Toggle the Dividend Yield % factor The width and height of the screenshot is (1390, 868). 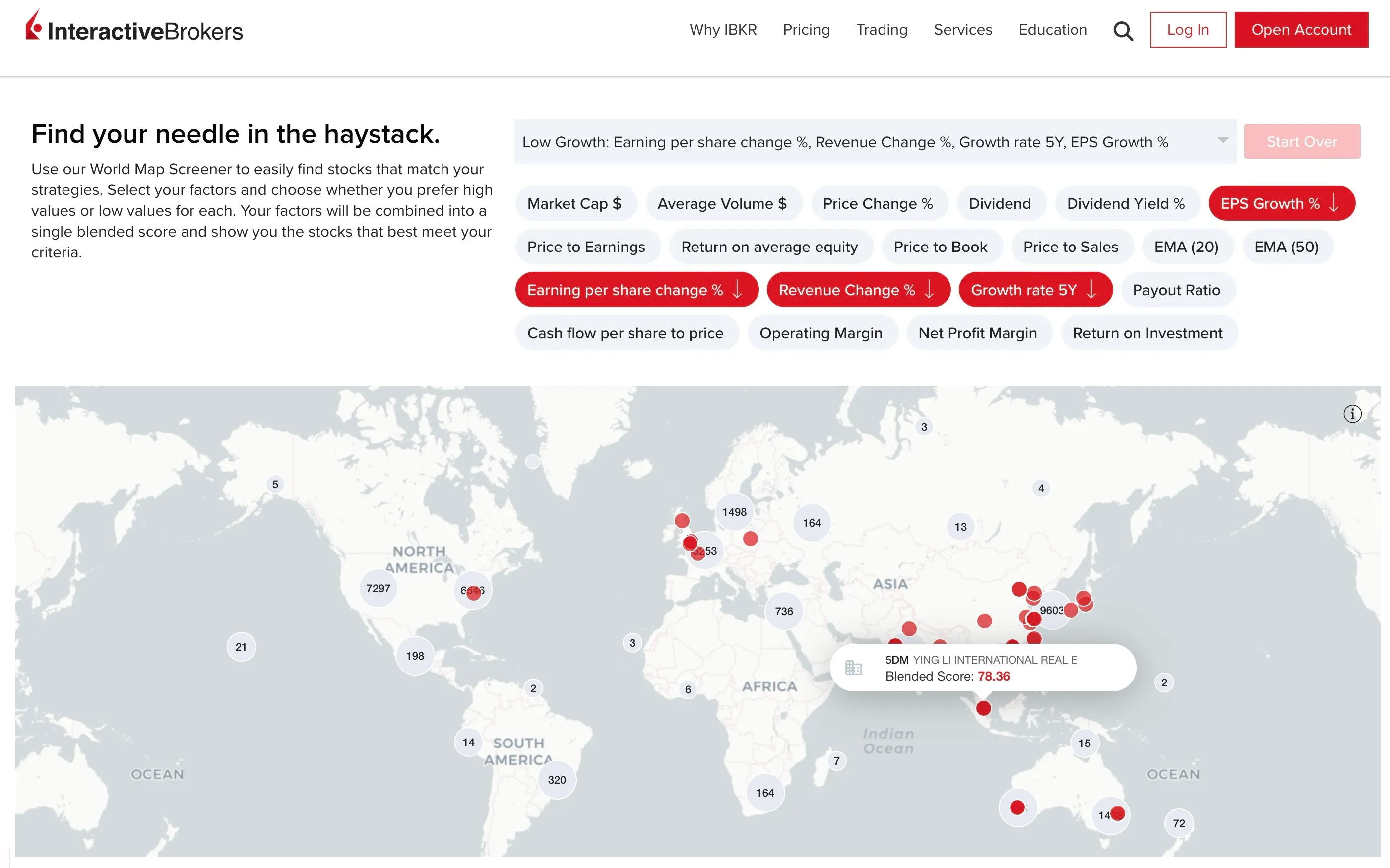pos(1127,203)
